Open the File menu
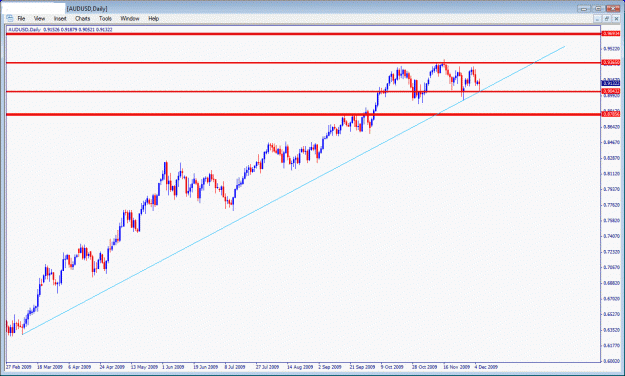Viewport: 625px width, 376px height. [x=21, y=18]
